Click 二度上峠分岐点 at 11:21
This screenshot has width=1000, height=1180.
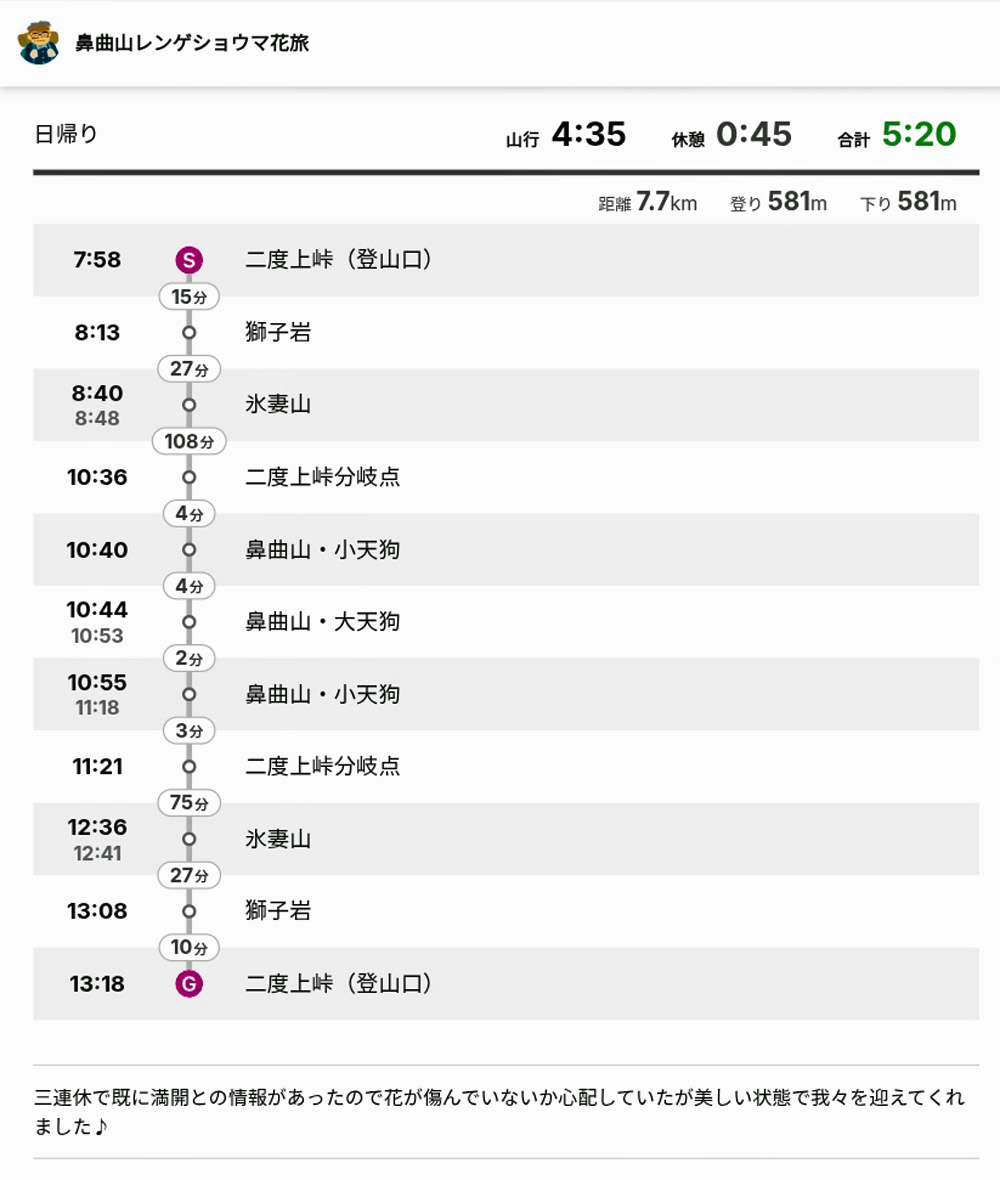point(322,766)
